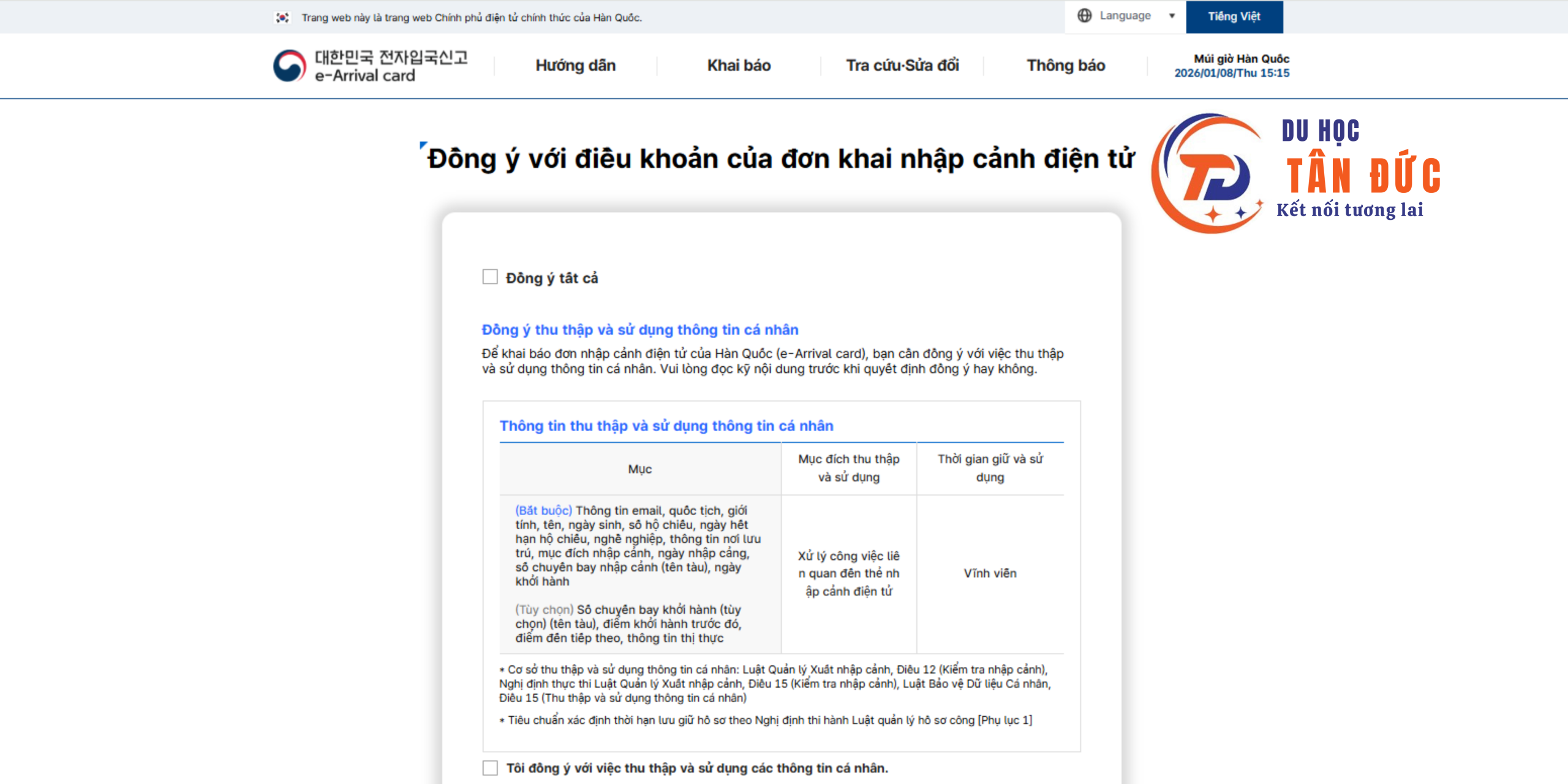Click the 'Đồng ý tất cả' label text
The width and height of the screenshot is (1568, 784).
551,278
